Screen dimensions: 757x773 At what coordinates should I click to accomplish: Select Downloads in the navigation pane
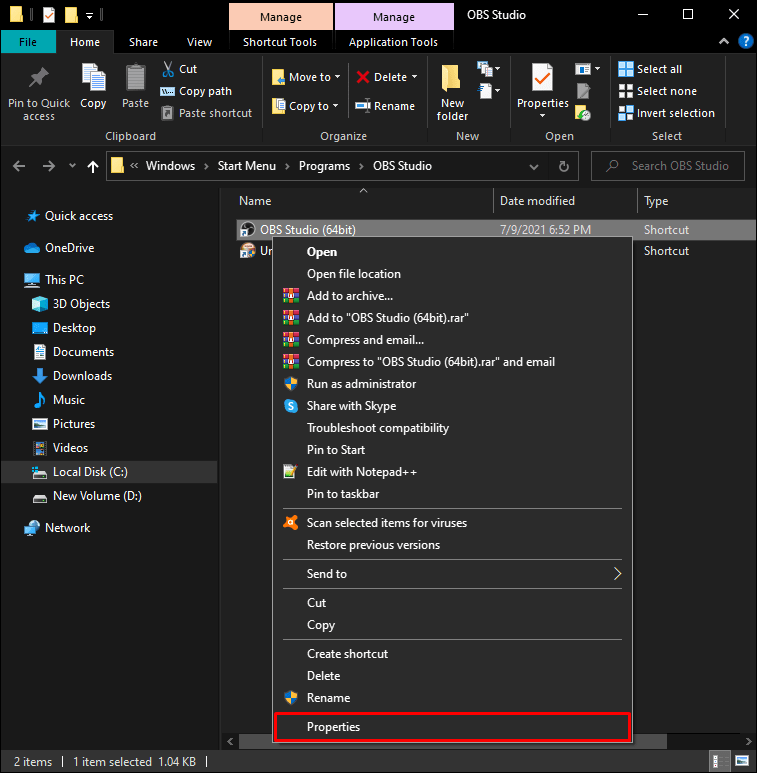(x=82, y=376)
